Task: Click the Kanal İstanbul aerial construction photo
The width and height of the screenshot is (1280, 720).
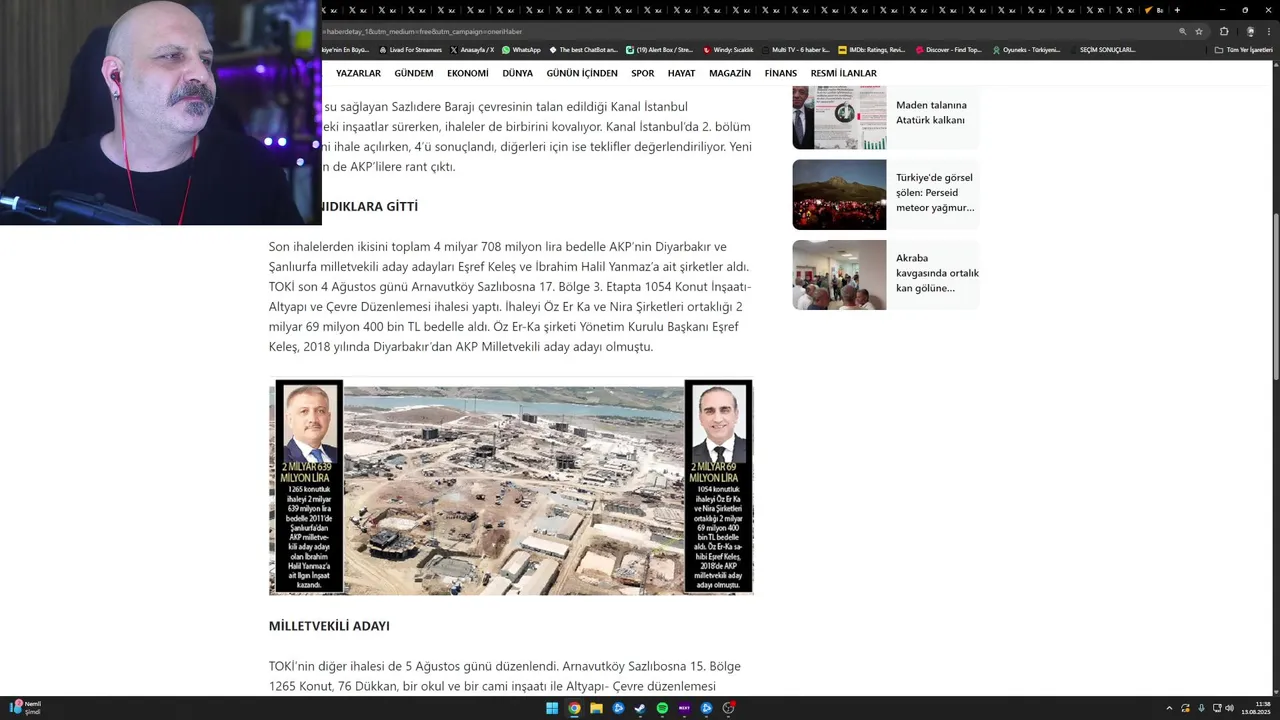Action: click(x=511, y=487)
